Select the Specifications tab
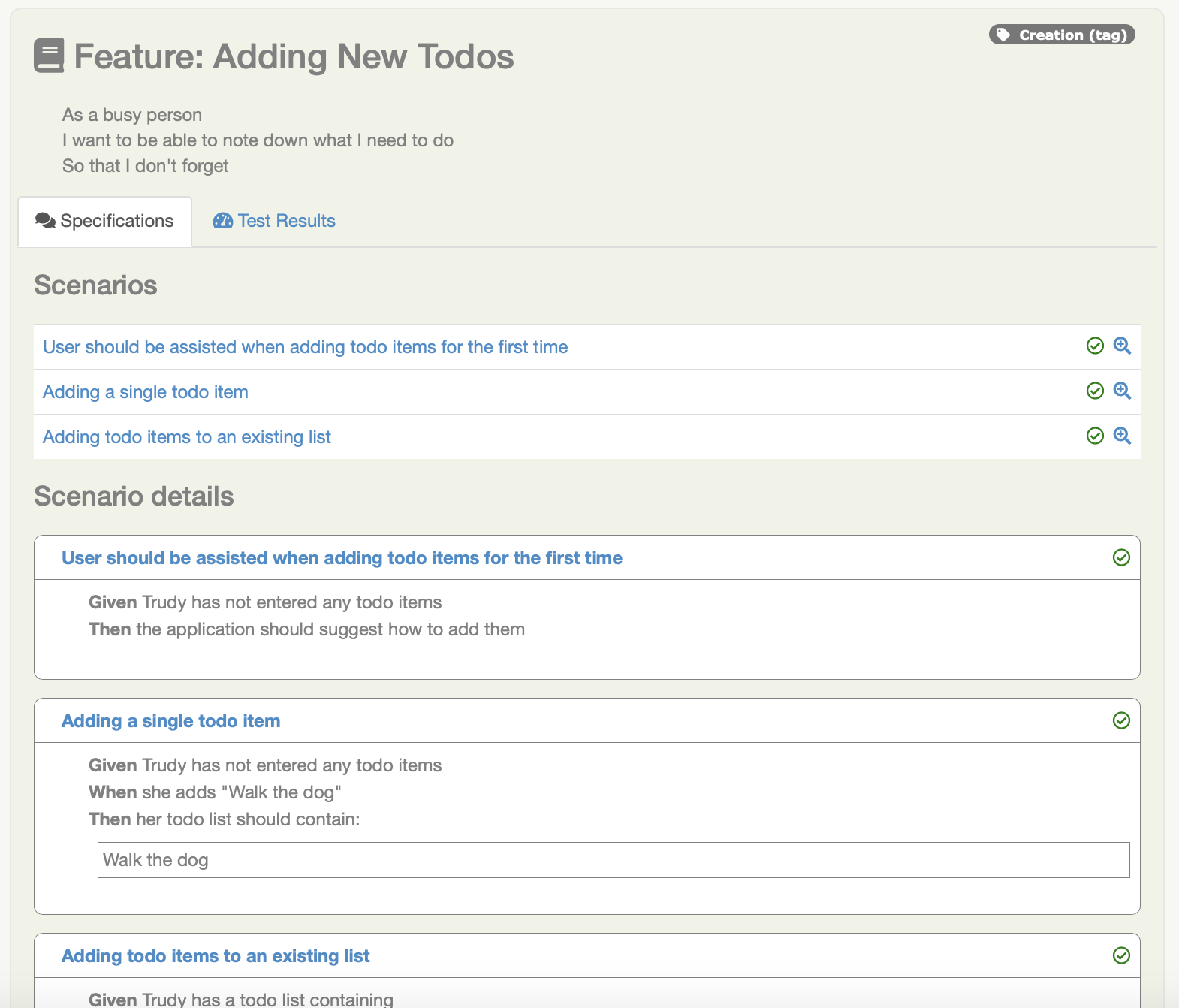Viewport: 1179px width, 1008px height. click(x=104, y=222)
